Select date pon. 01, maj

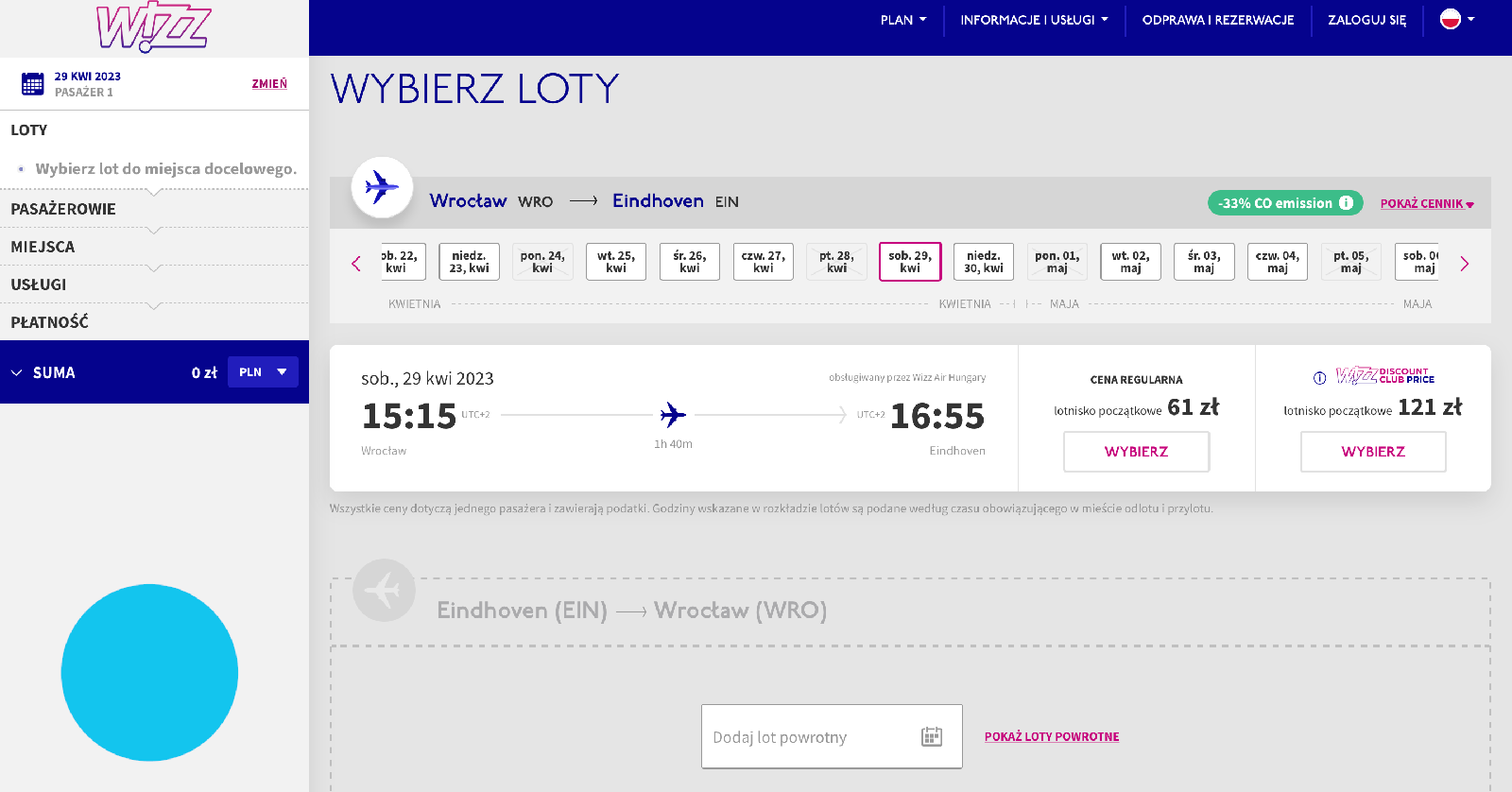pyautogui.click(x=1057, y=262)
